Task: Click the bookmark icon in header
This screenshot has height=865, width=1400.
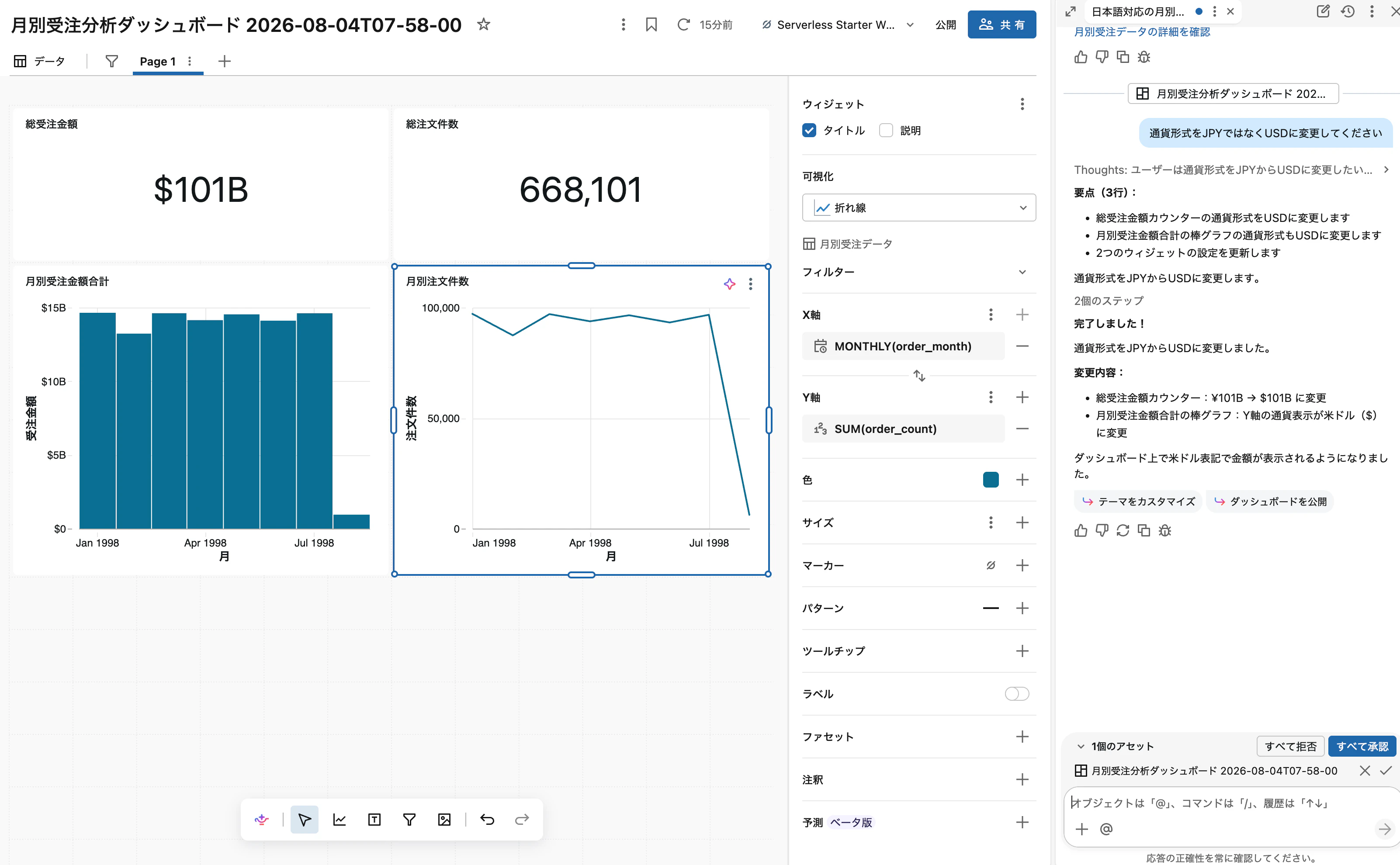Action: point(651,24)
